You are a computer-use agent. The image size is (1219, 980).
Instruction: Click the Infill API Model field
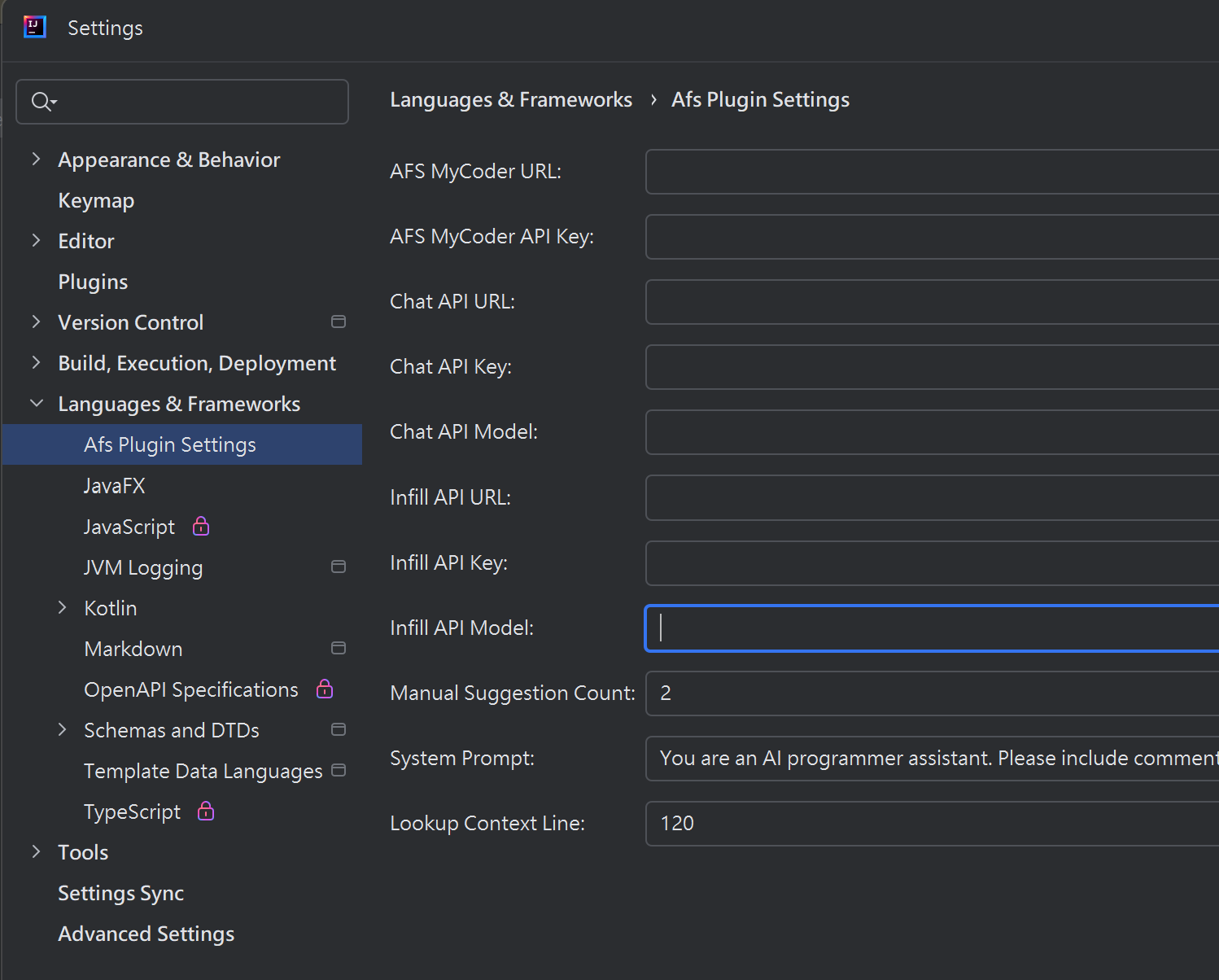[933, 628]
